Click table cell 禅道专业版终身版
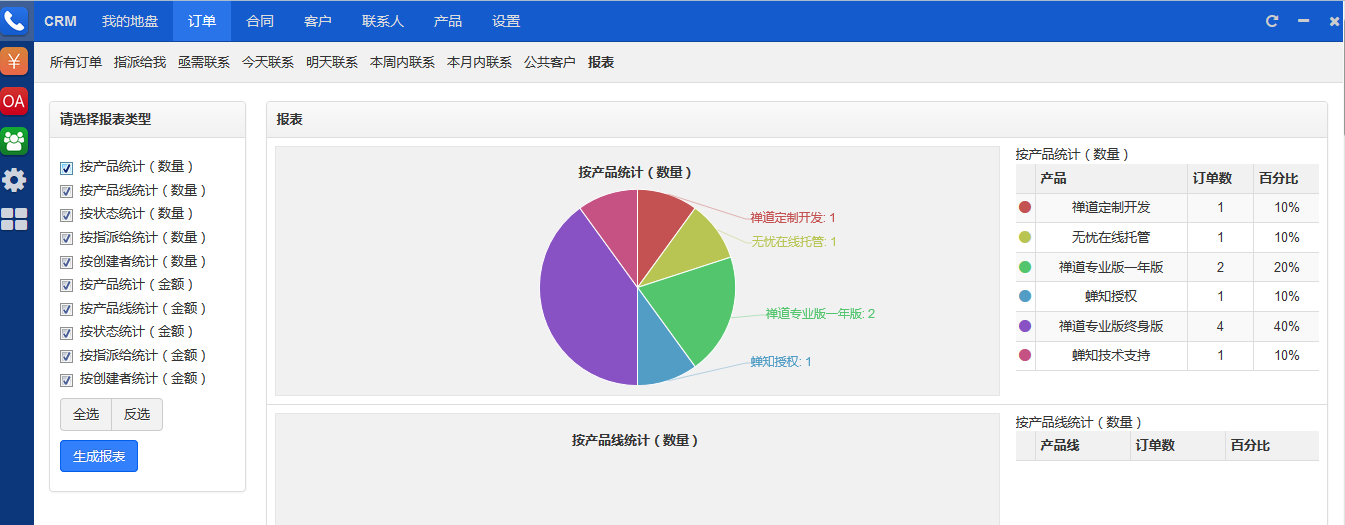 point(1111,326)
